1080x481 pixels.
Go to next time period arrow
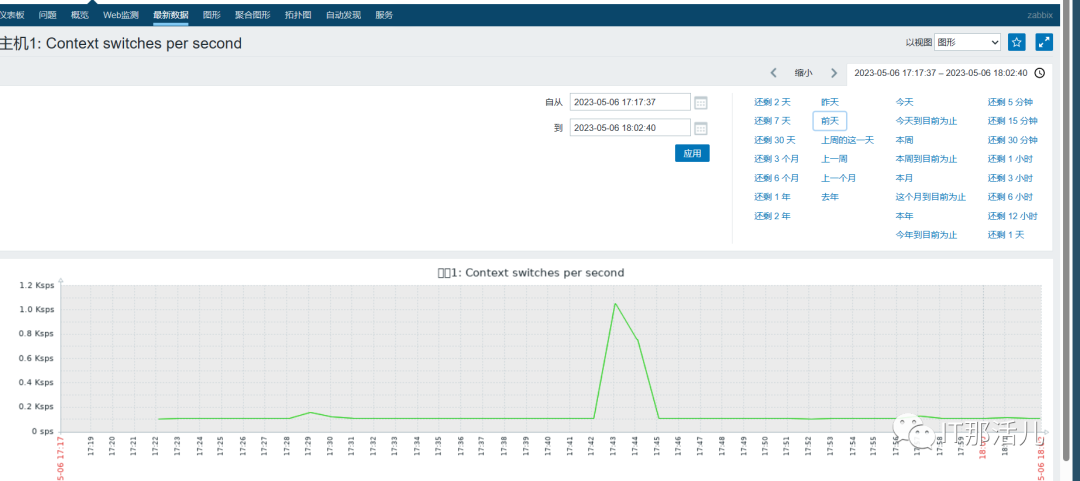[x=834, y=72]
